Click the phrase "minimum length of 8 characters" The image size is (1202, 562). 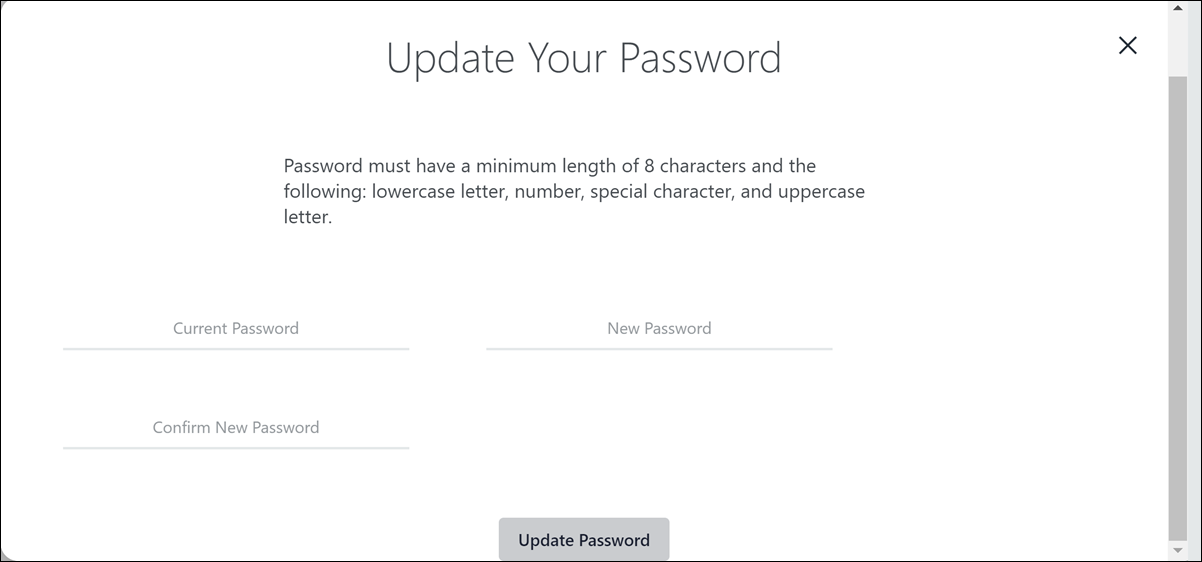(602, 166)
